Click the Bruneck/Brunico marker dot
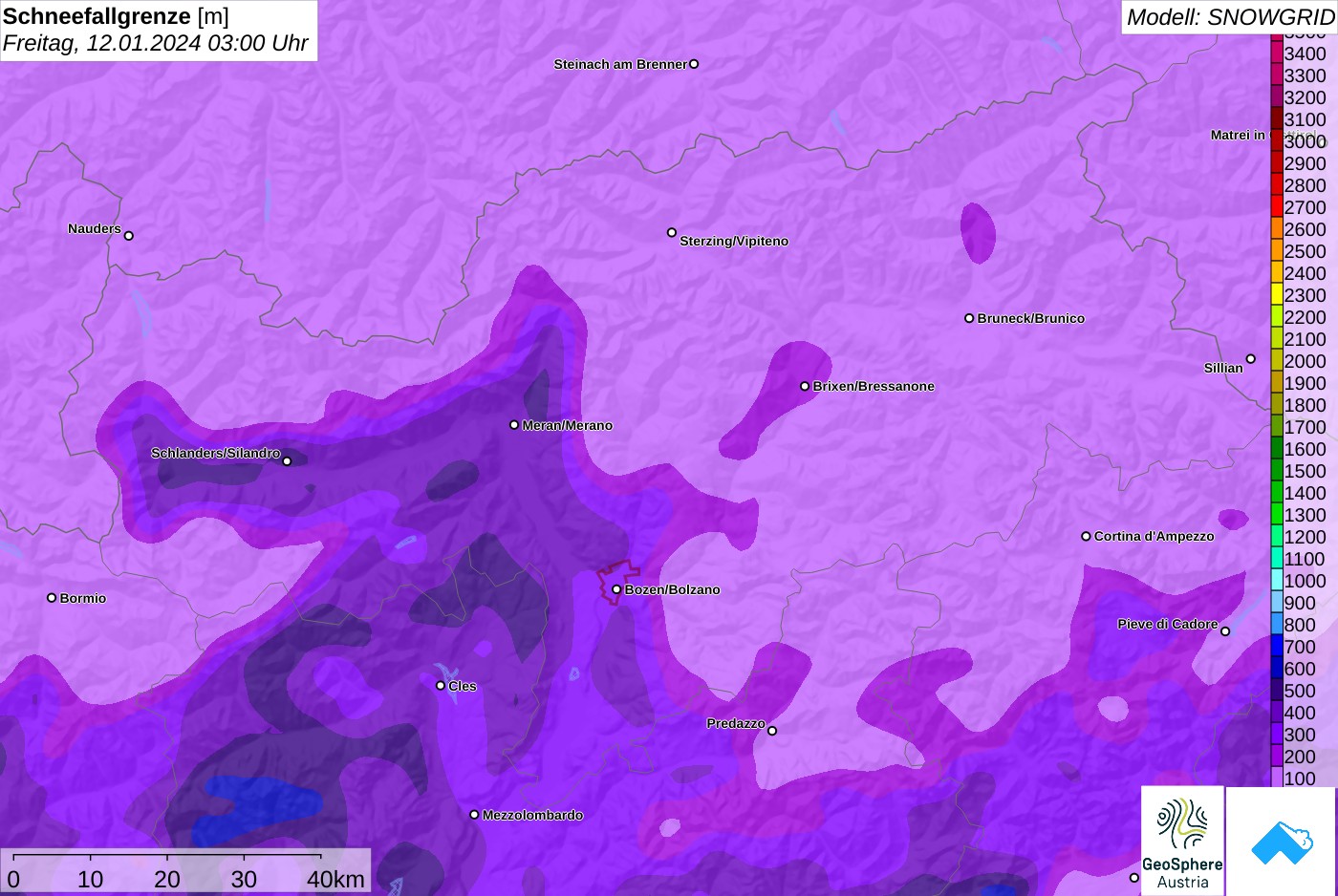 [x=969, y=318]
